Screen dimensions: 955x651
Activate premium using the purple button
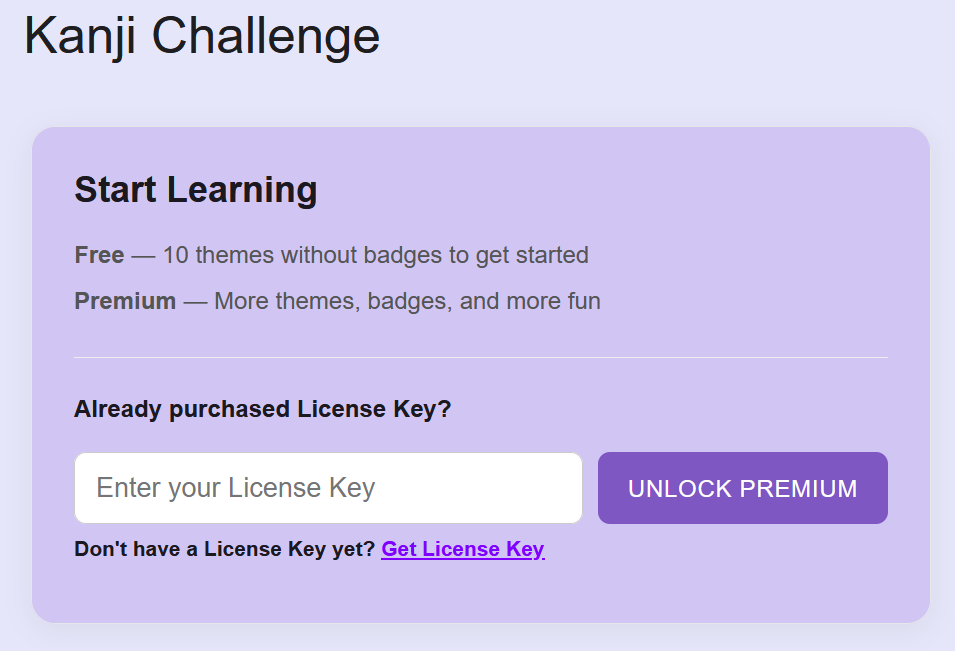(742, 488)
